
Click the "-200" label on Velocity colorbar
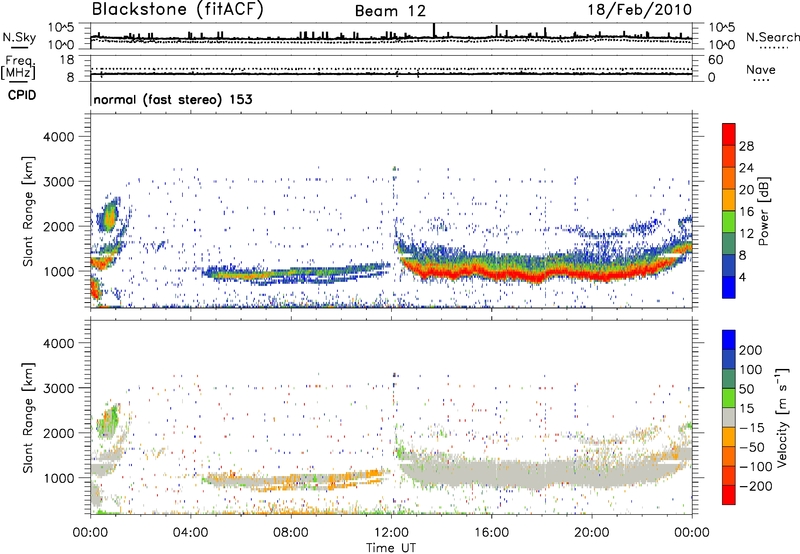pyautogui.click(x=756, y=487)
